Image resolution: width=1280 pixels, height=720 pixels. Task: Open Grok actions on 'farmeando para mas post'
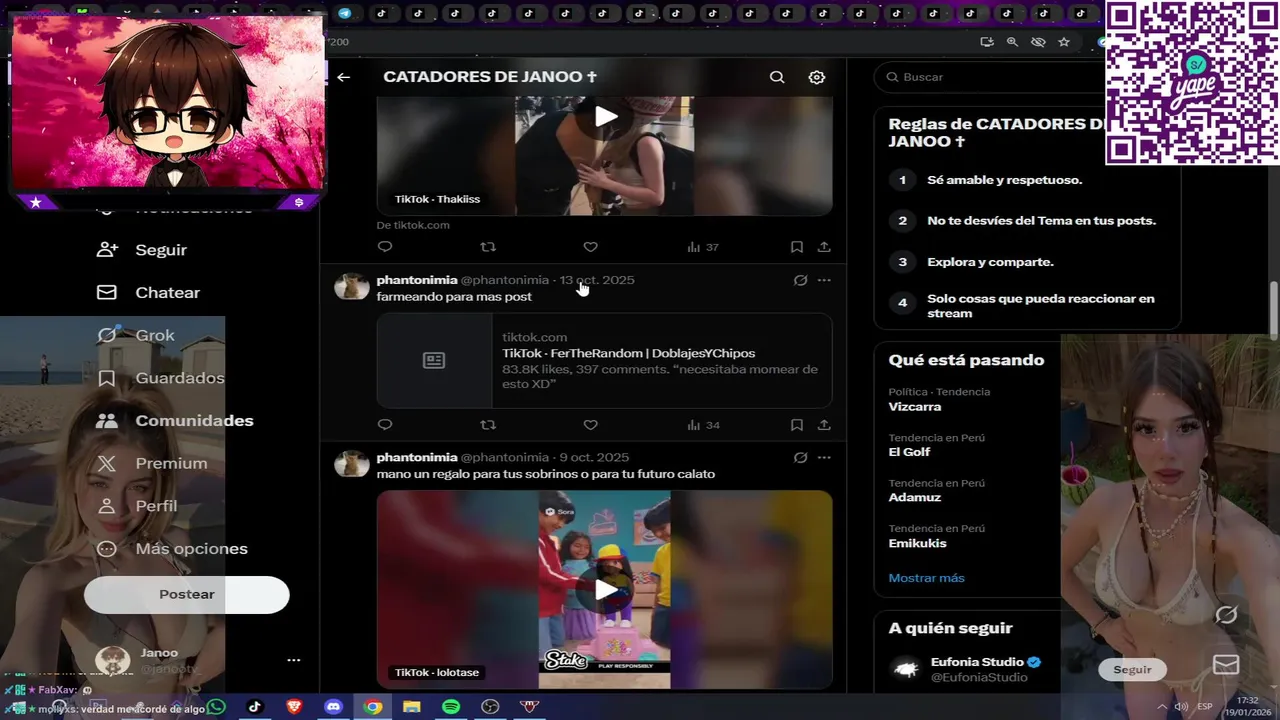800,280
